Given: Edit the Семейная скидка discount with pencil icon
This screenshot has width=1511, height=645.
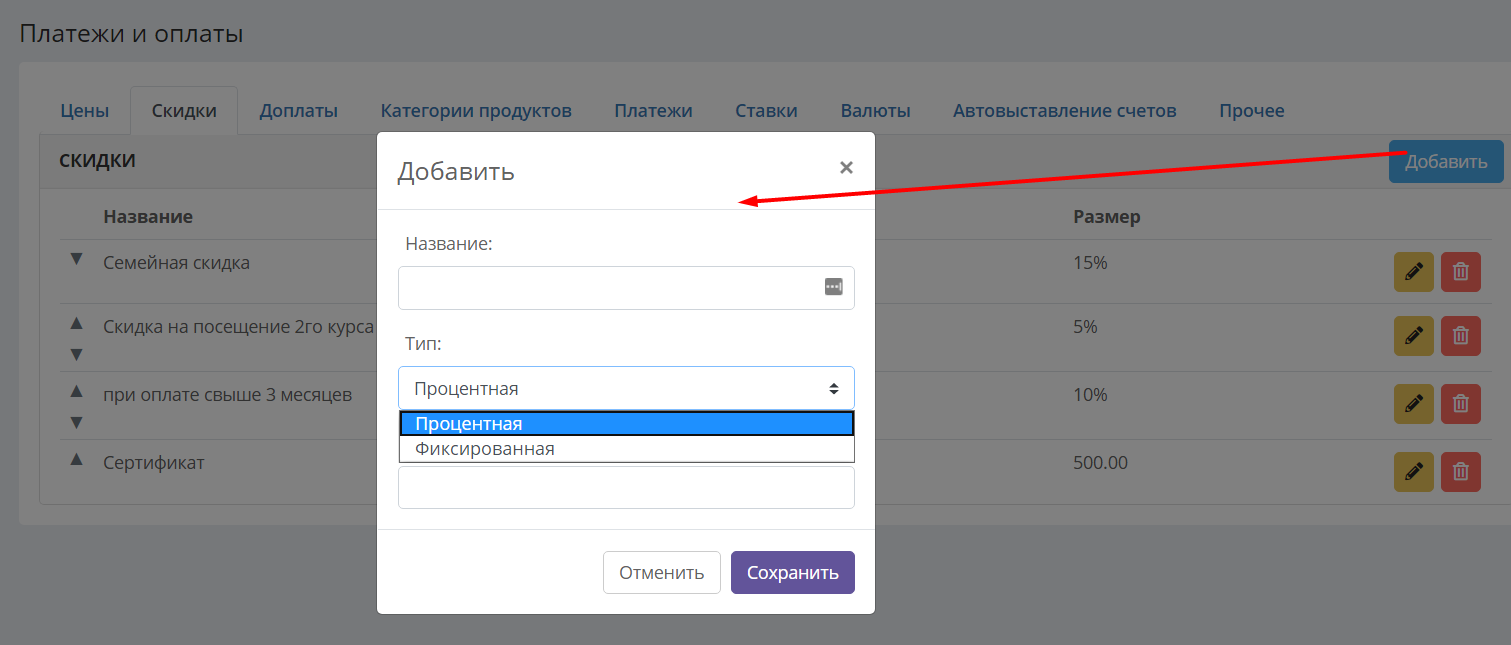Looking at the screenshot, I should point(1413,272).
